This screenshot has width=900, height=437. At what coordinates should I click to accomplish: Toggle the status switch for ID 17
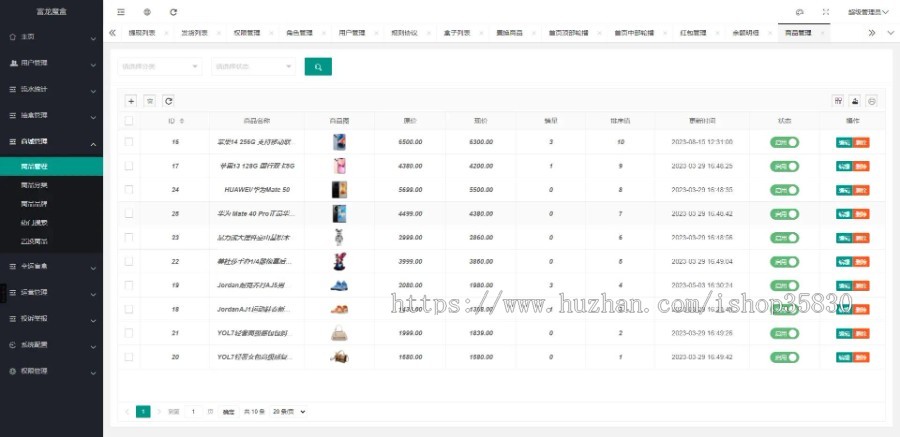click(784, 166)
